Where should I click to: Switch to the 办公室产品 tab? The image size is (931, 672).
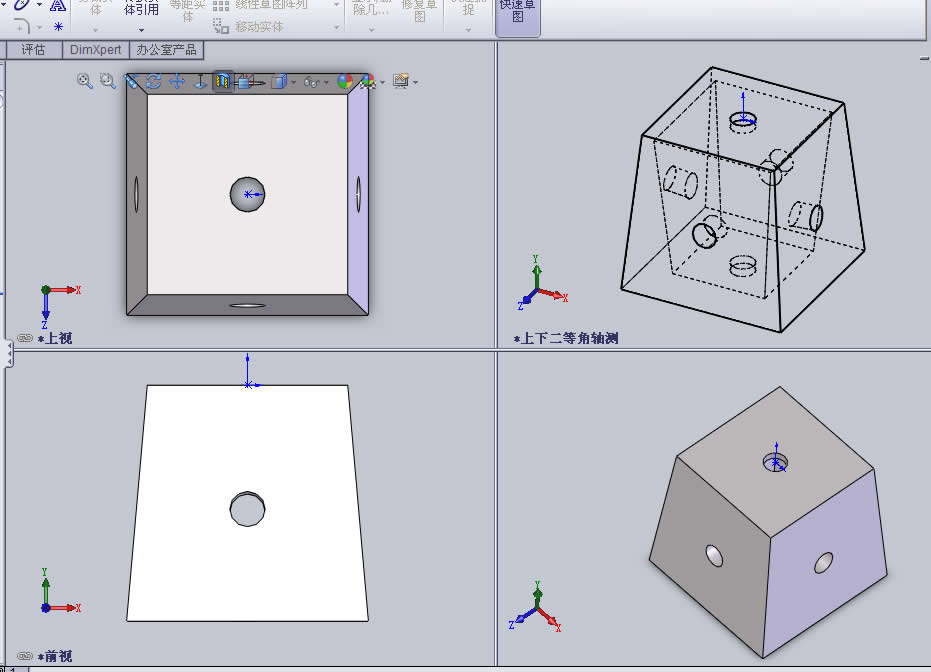(166, 50)
